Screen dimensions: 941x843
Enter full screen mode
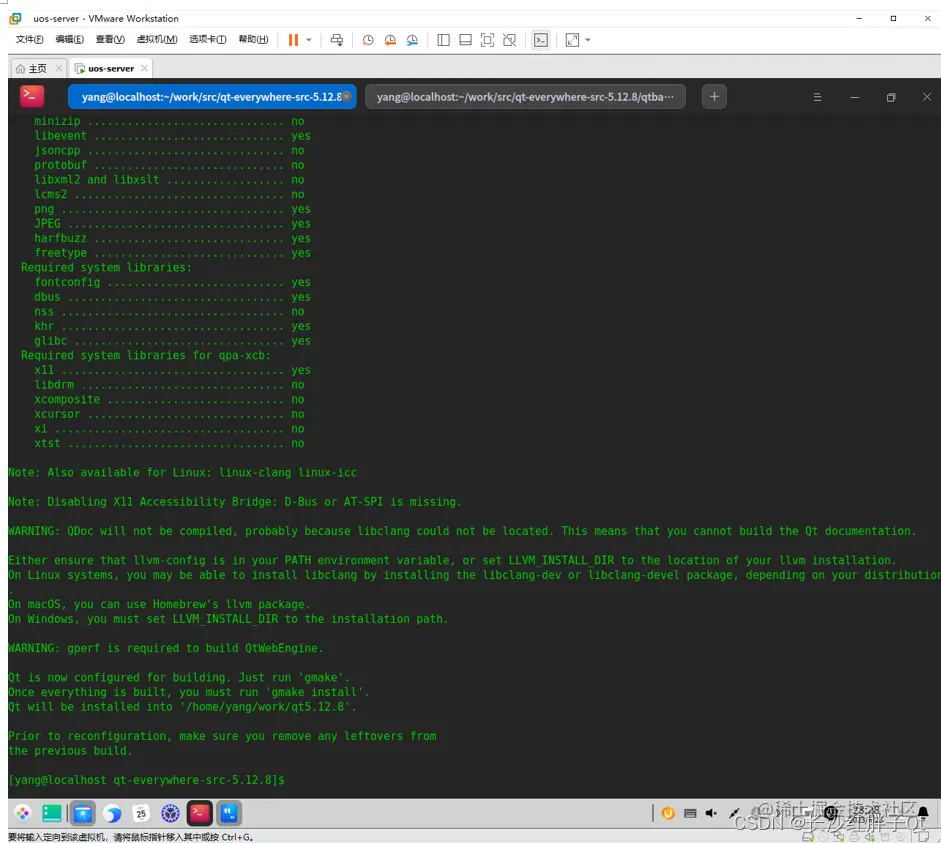(x=487, y=40)
